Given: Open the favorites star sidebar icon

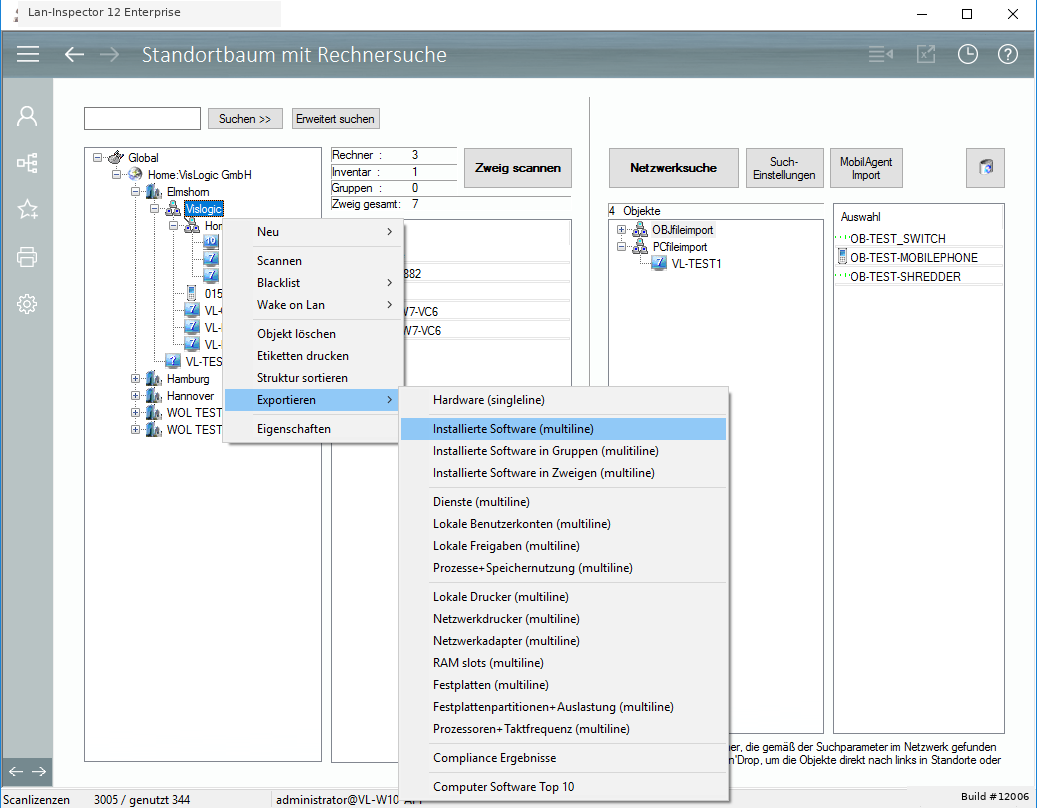Looking at the screenshot, I should 27,210.
